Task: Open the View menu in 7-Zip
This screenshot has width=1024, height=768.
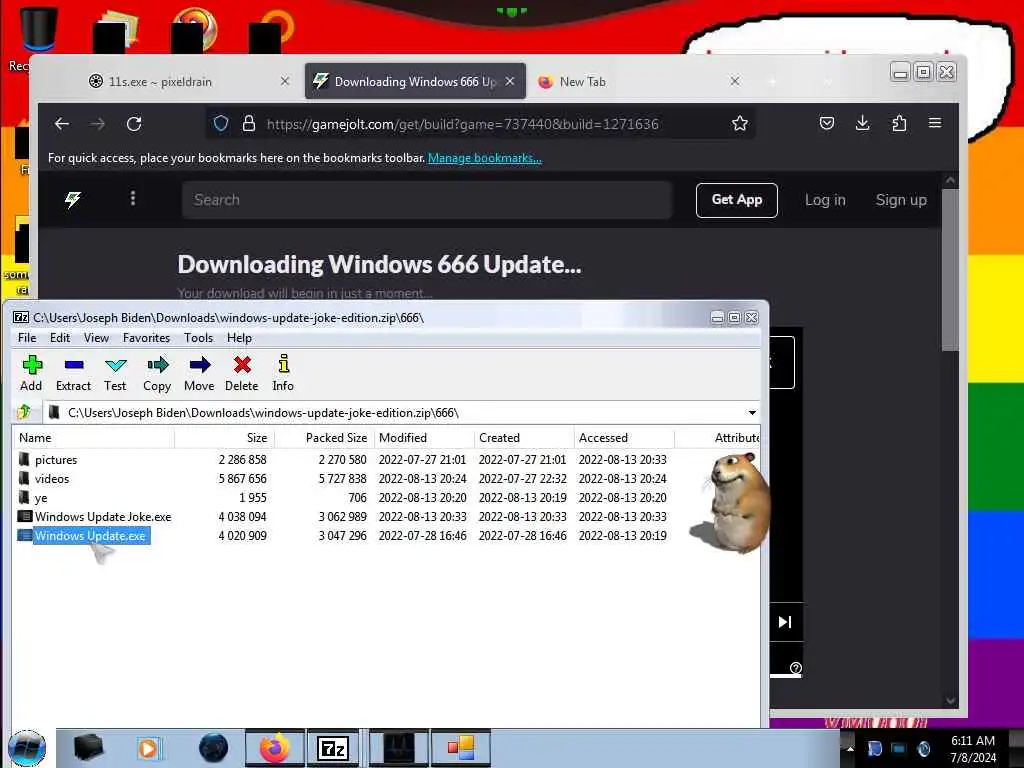Action: [96, 338]
